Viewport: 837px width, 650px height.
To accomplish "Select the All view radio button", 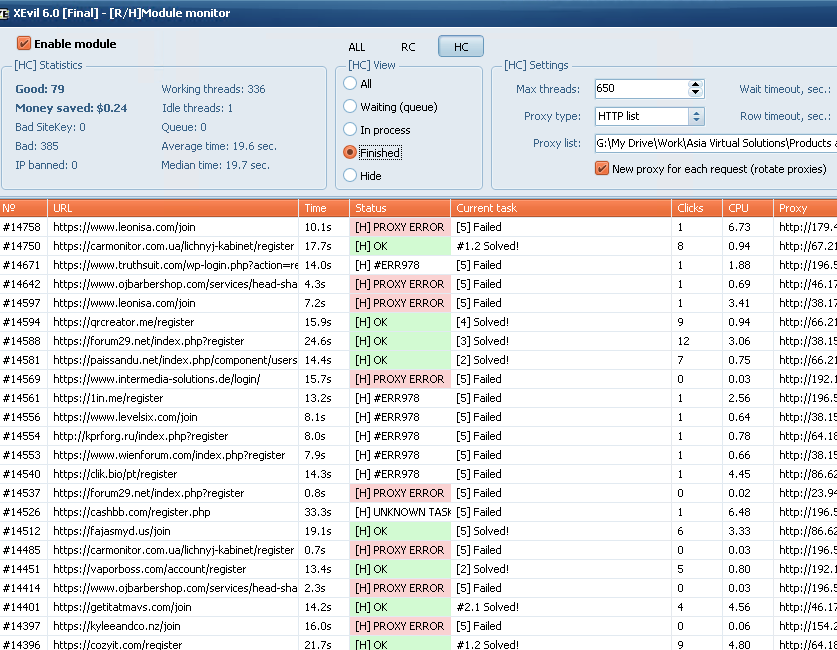I will click(350, 84).
